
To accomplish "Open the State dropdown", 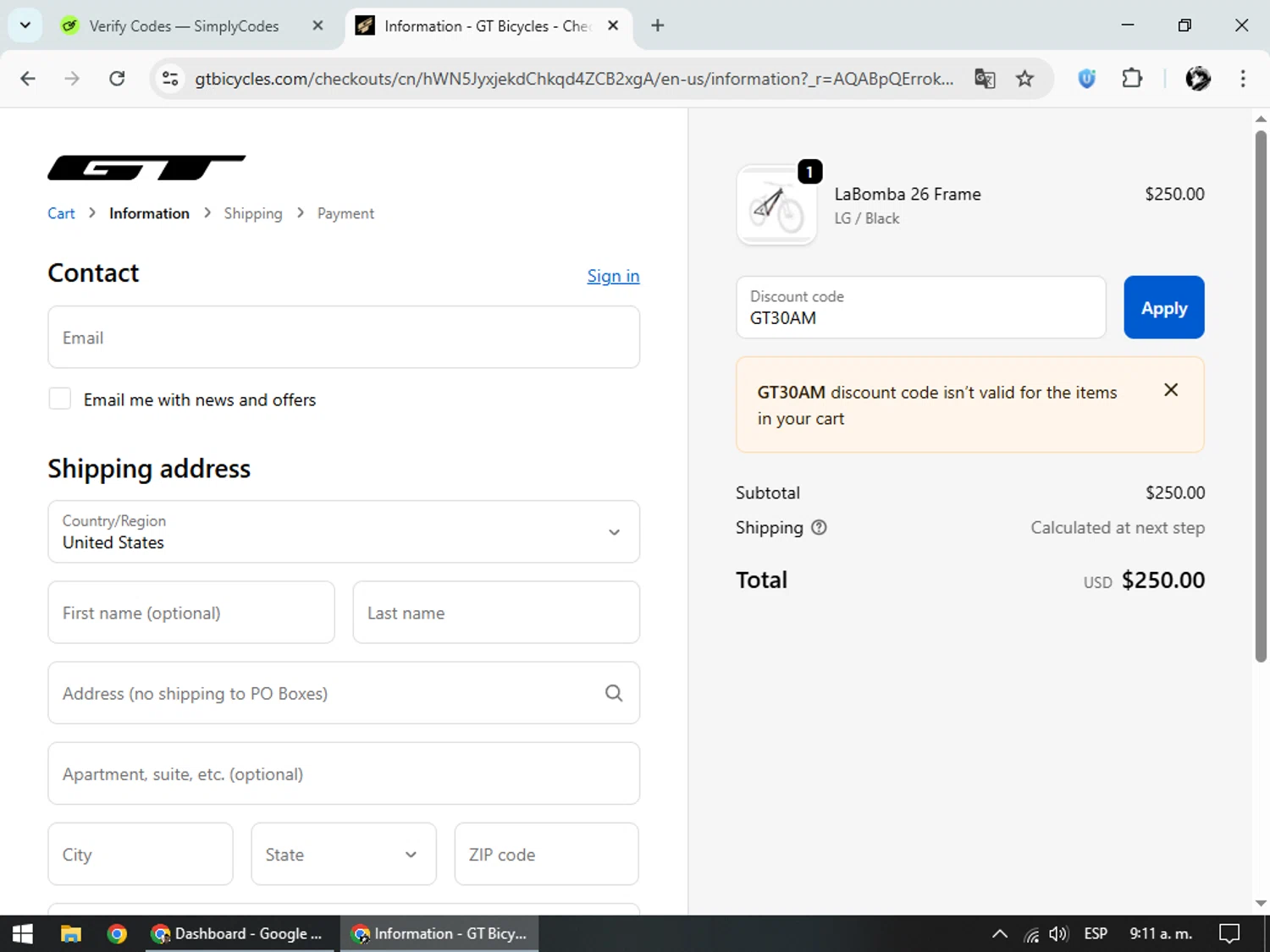I will 344,854.
